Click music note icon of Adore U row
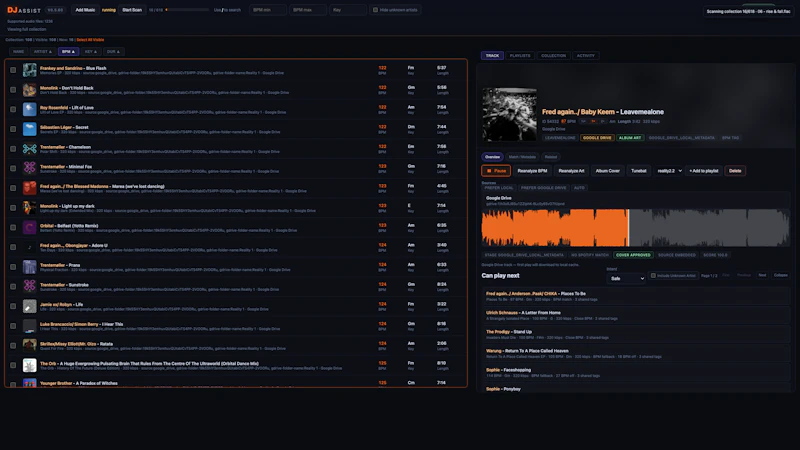Viewport: 800px width, 450px height. [x=30, y=247]
